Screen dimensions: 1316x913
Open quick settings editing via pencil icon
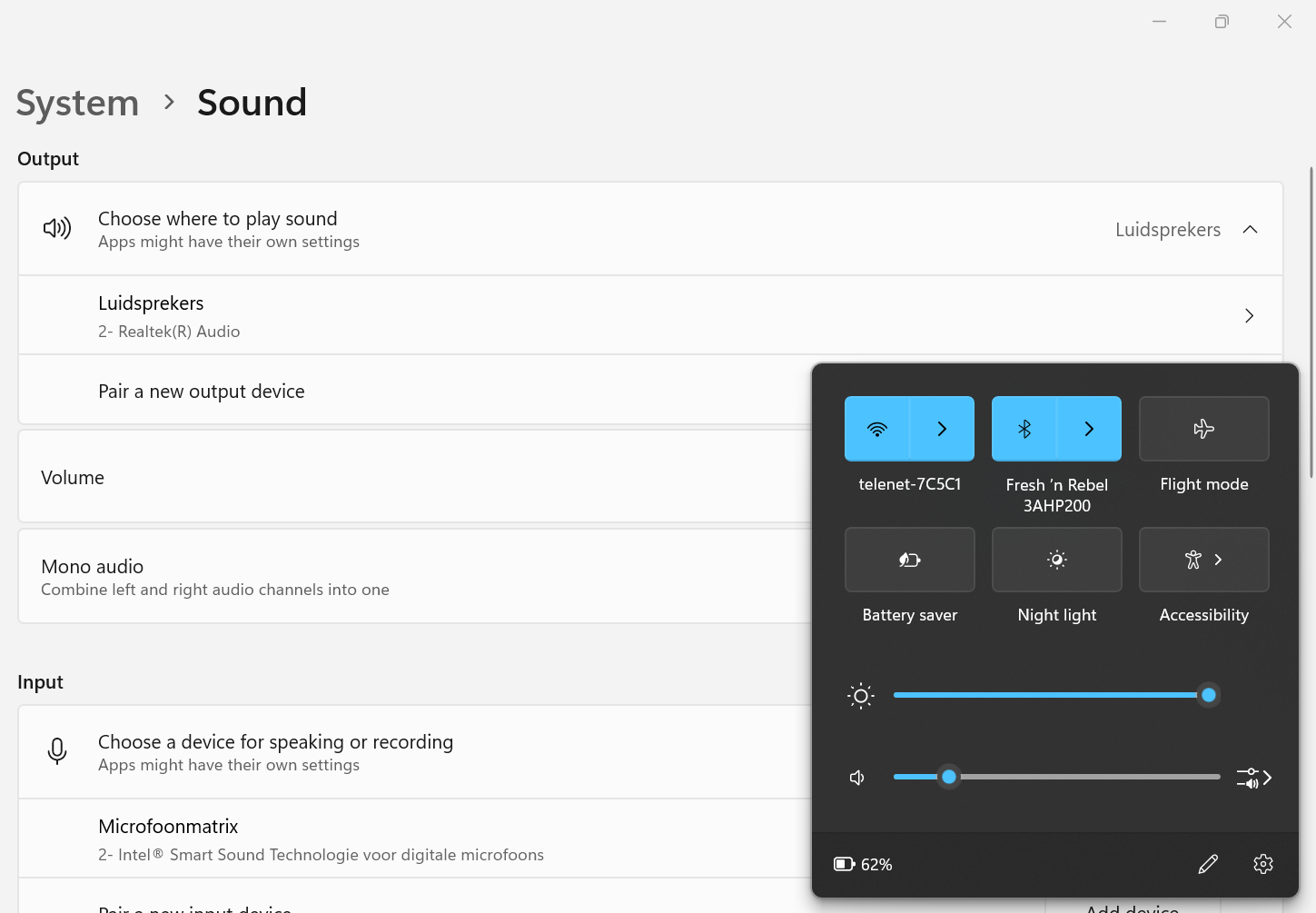point(1208,863)
